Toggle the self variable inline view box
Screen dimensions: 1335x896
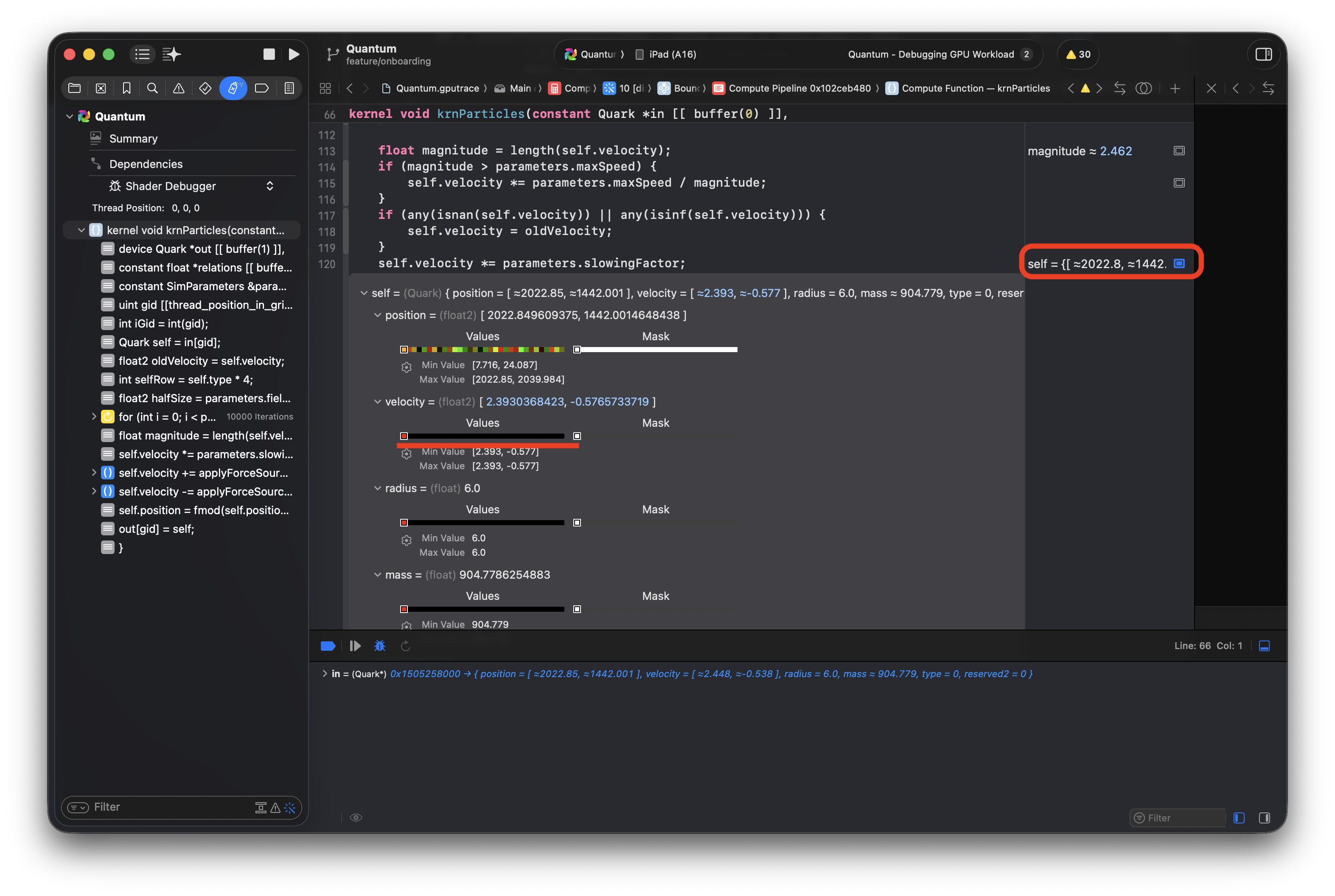click(x=1179, y=263)
